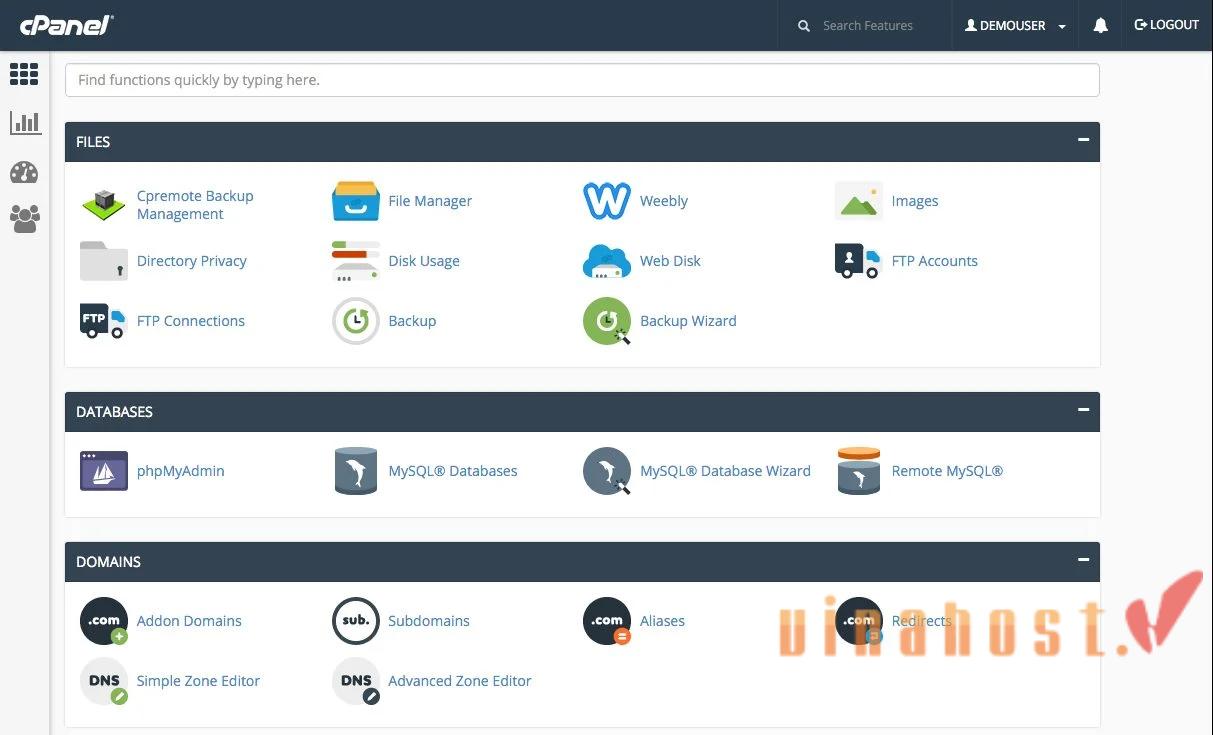Open the Directory Privacy link
The width and height of the screenshot is (1213, 735).
(x=192, y=261)
